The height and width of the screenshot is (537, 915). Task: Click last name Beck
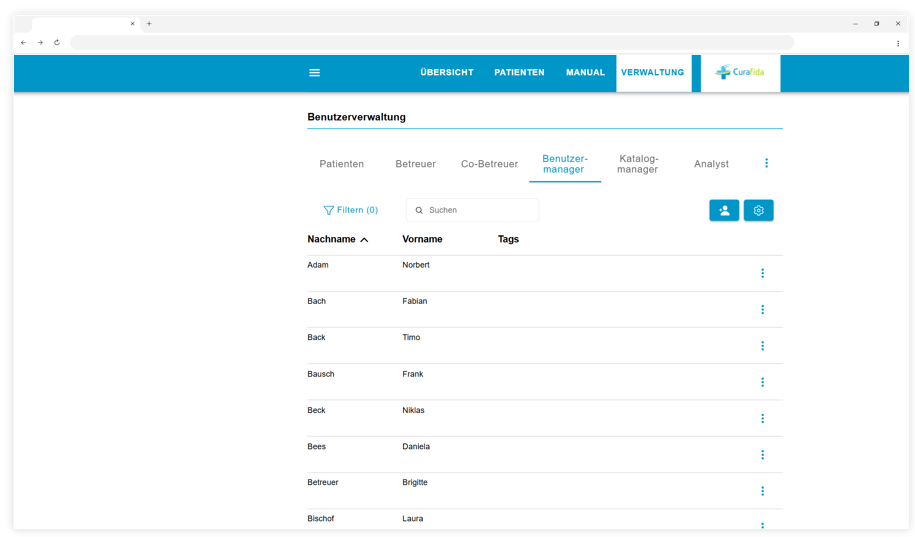pos(316,410)
